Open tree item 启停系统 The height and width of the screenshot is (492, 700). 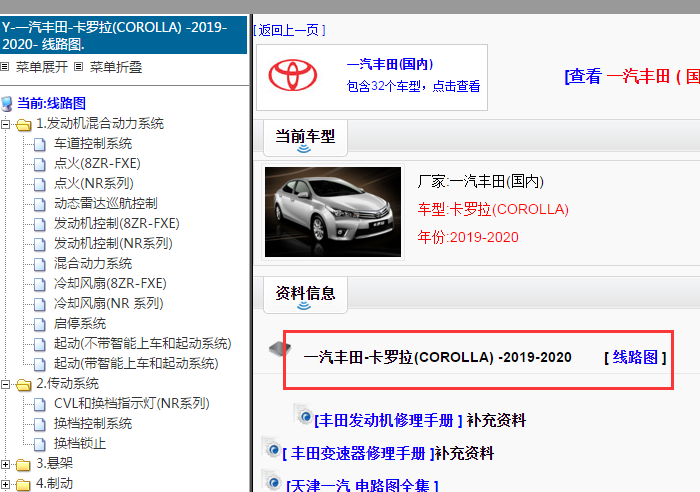(x=80, y=324)
